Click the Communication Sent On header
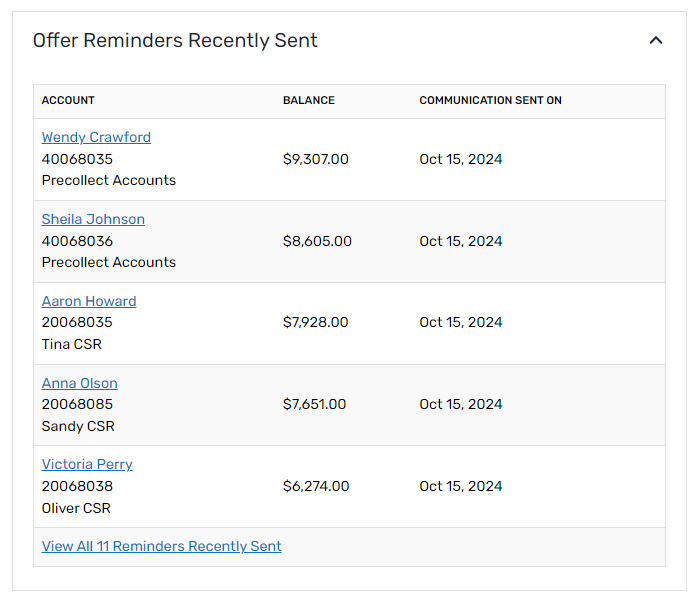 [490, 101]
